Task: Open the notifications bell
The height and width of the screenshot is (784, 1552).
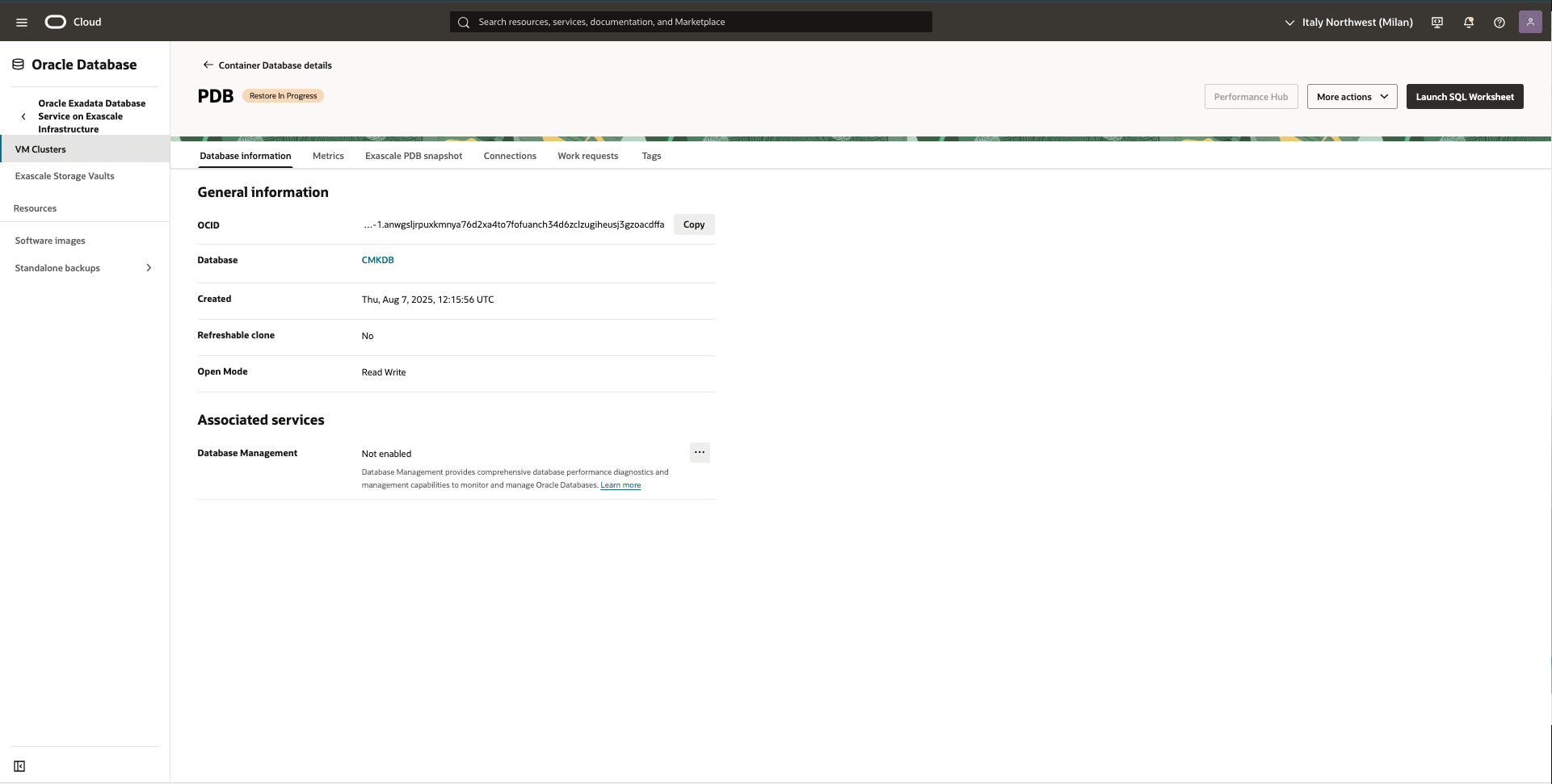Action: [1469, 23]
